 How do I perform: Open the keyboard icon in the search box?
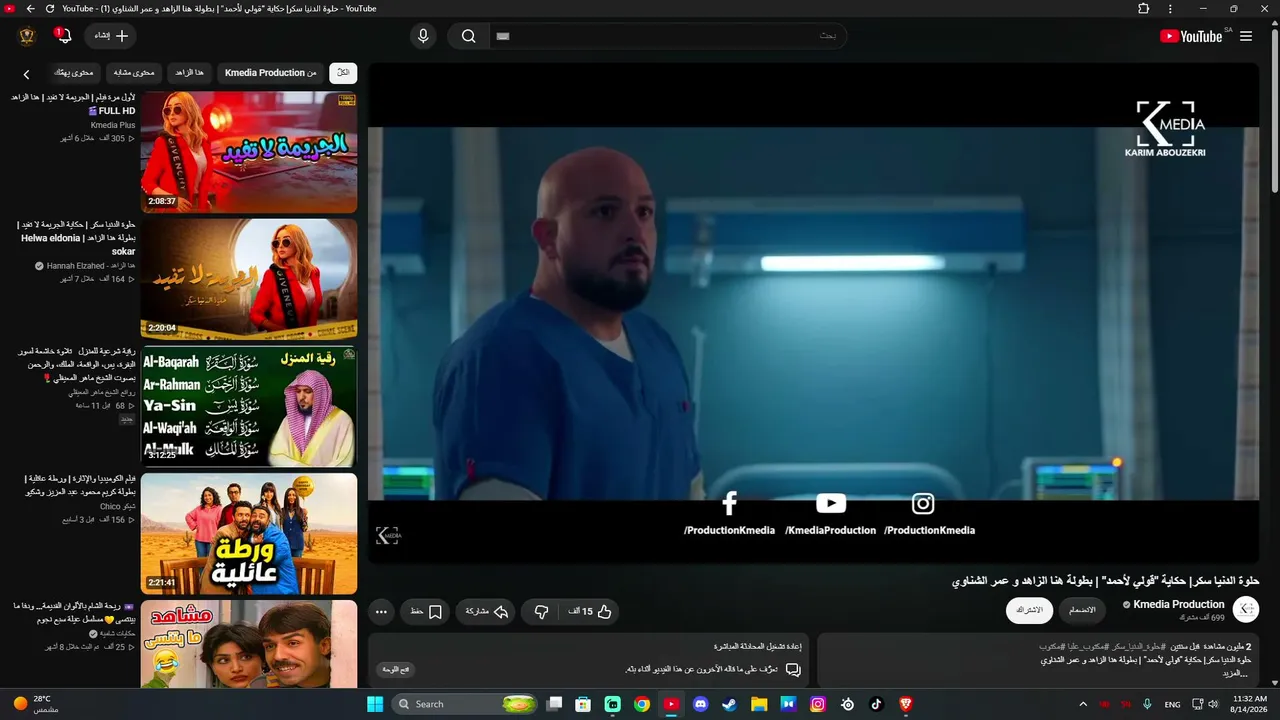(503, 36)
